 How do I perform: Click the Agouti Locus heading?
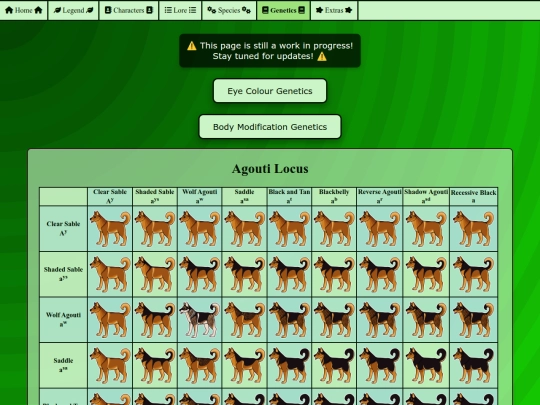pyautogui.click(x=270, y=169)
